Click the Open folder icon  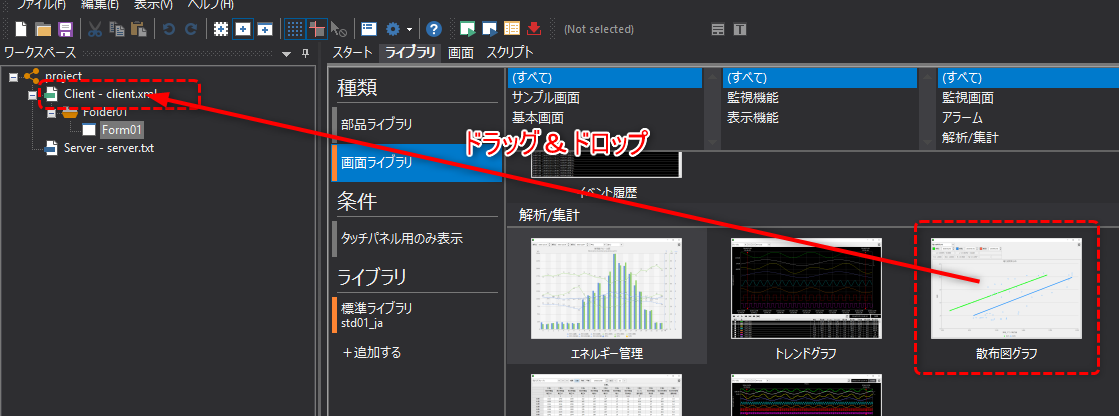point(44,29)
